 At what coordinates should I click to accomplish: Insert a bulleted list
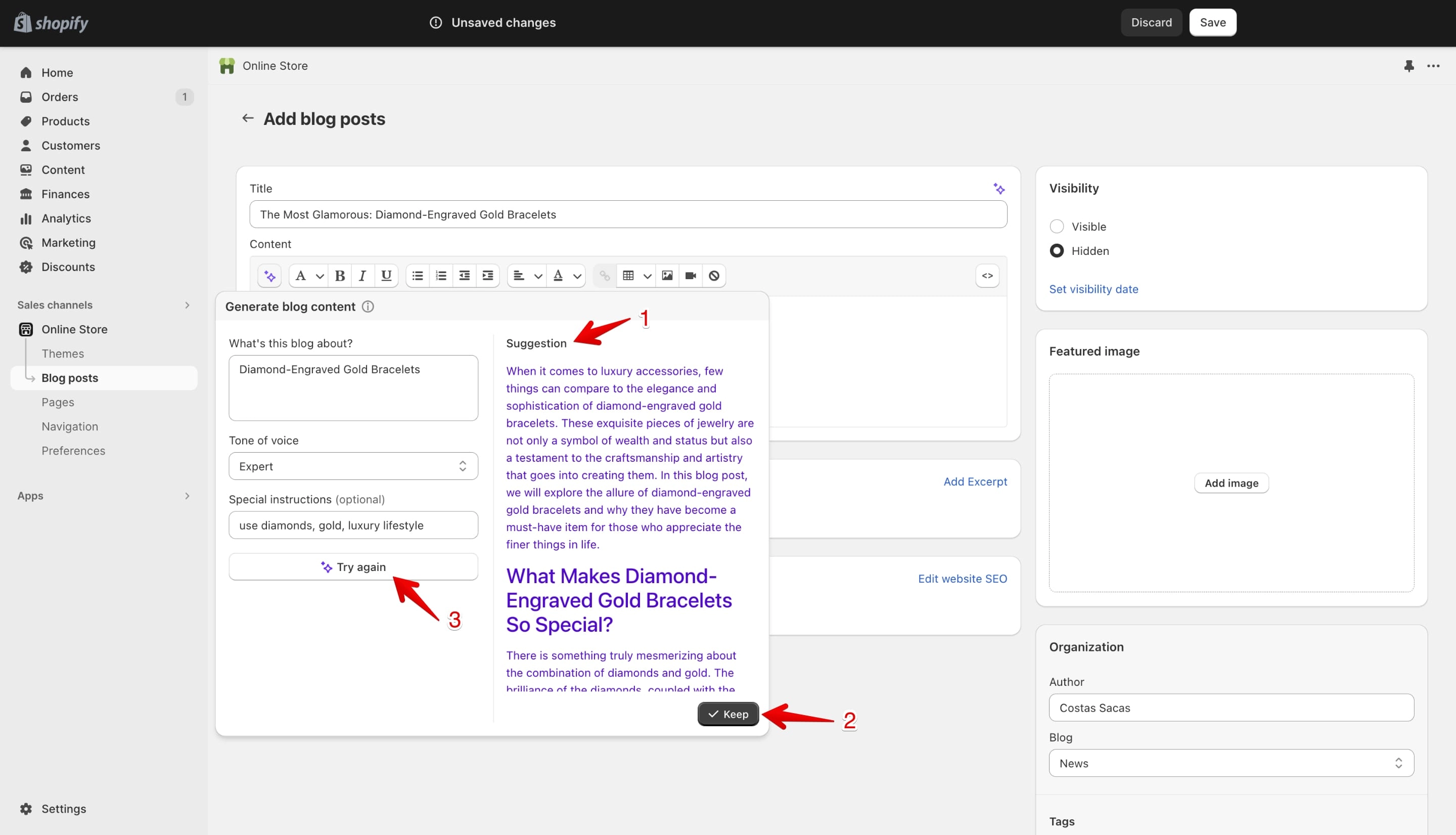click(418, 276)
